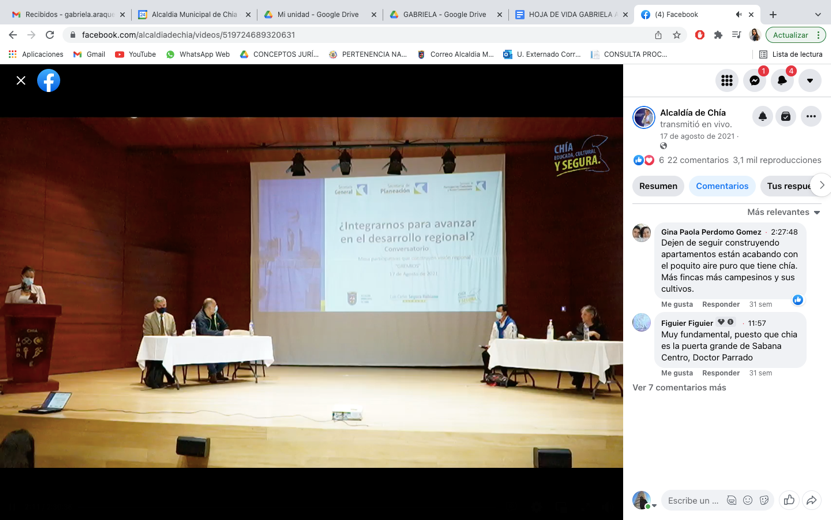Like Gina Paola's comment with Me gusta
Viewport: 831px width, 520px height.
677,304
